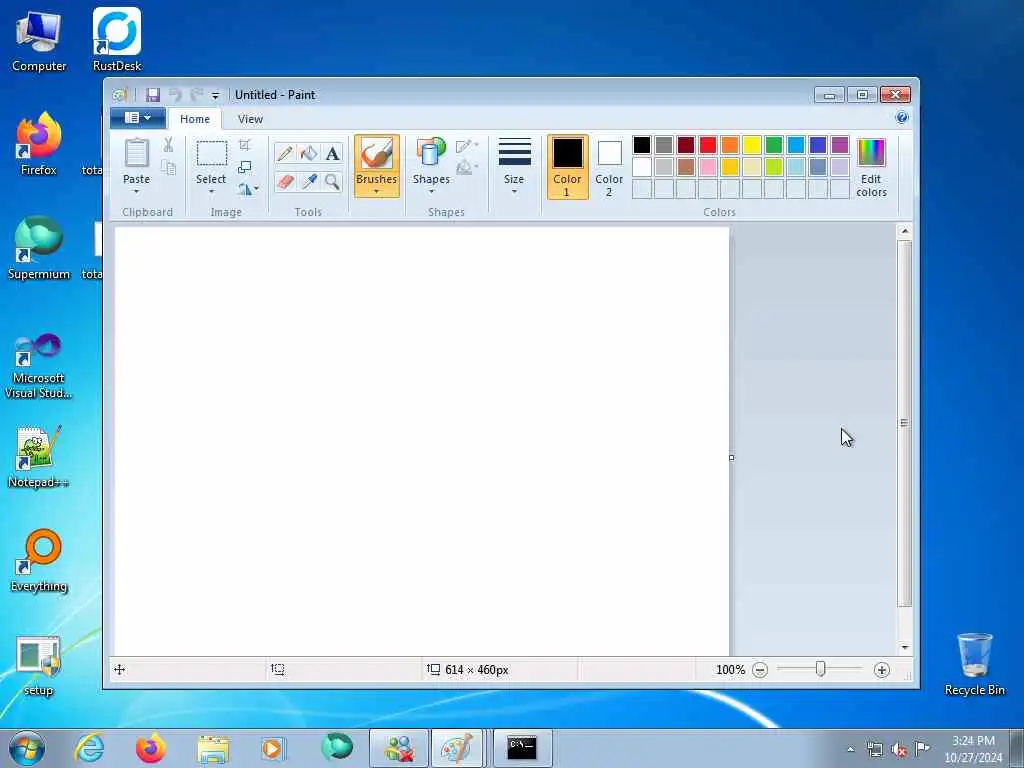Click the canvas right-edge resize handle

click(x=731, y=458)
